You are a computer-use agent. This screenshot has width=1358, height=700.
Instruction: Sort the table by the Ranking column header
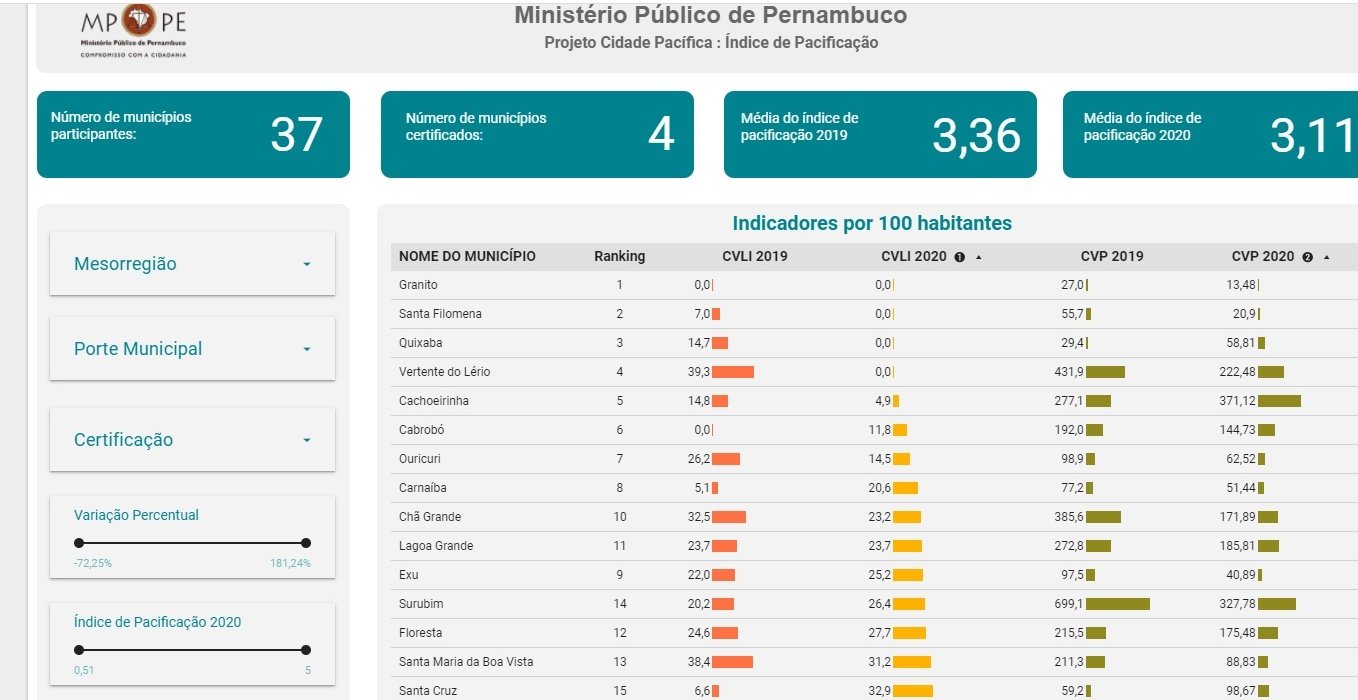point(619,256)
